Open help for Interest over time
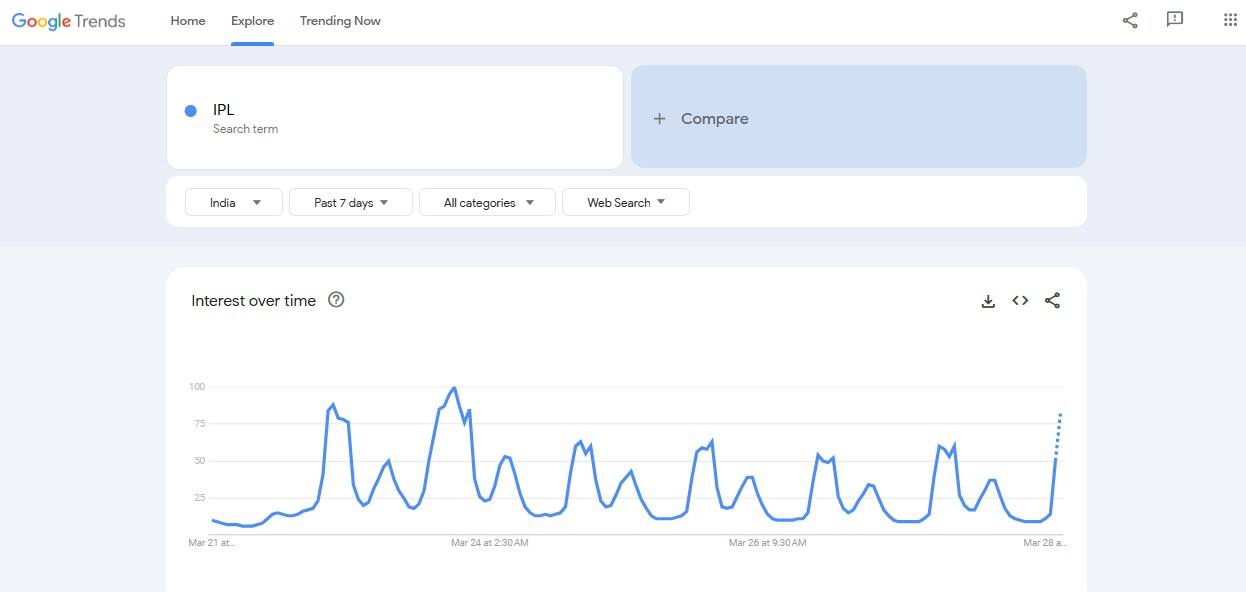 coord(336,299)
